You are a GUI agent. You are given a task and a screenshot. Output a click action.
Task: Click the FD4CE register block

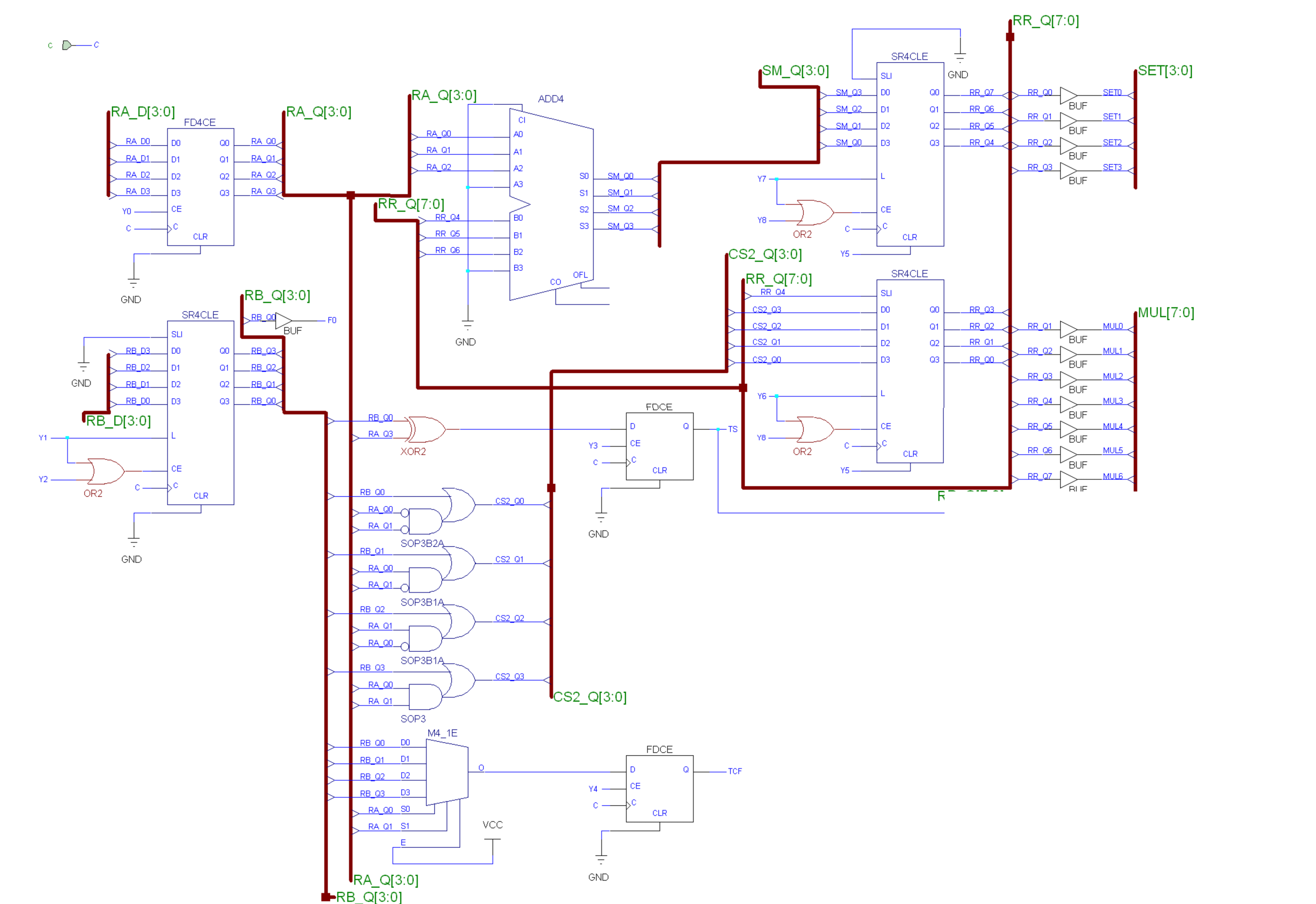click(x=200, y=187)
